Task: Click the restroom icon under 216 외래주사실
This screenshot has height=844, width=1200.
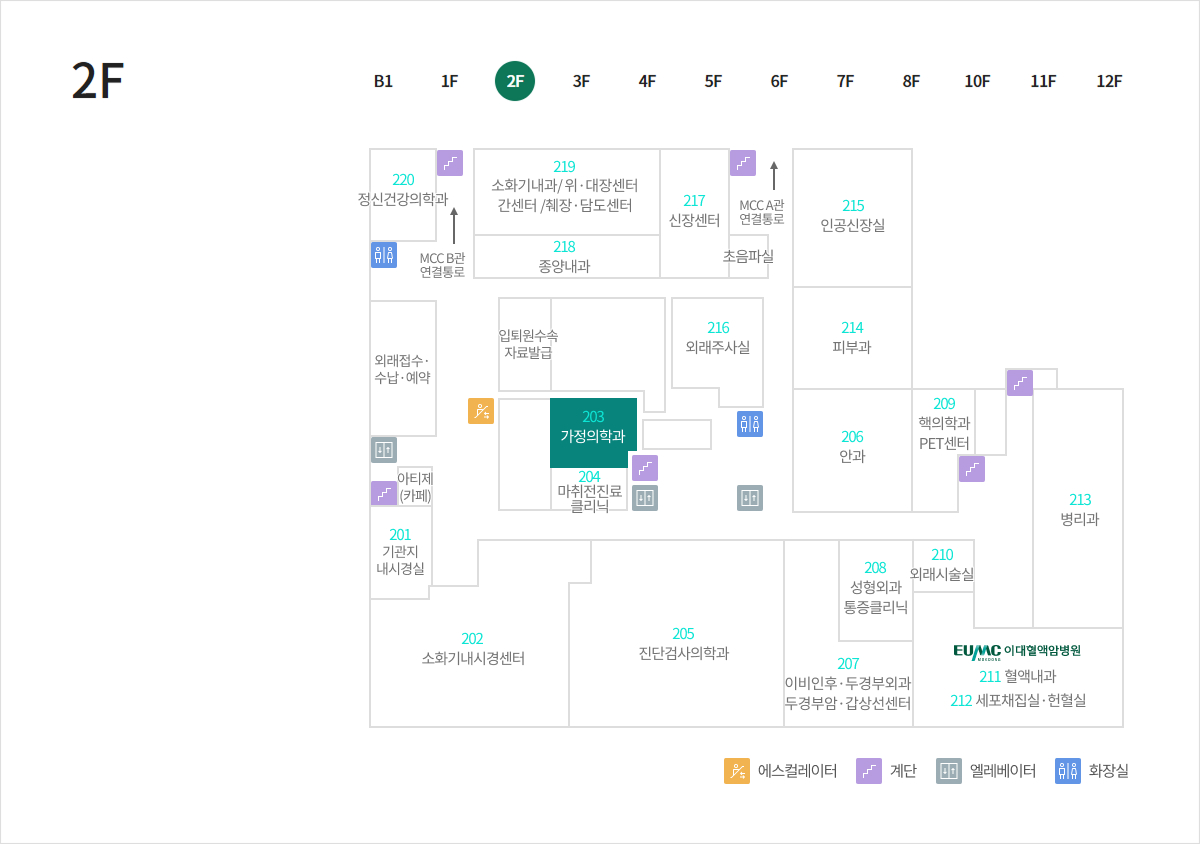Action: pyautogui.click(x=750, y=424)
